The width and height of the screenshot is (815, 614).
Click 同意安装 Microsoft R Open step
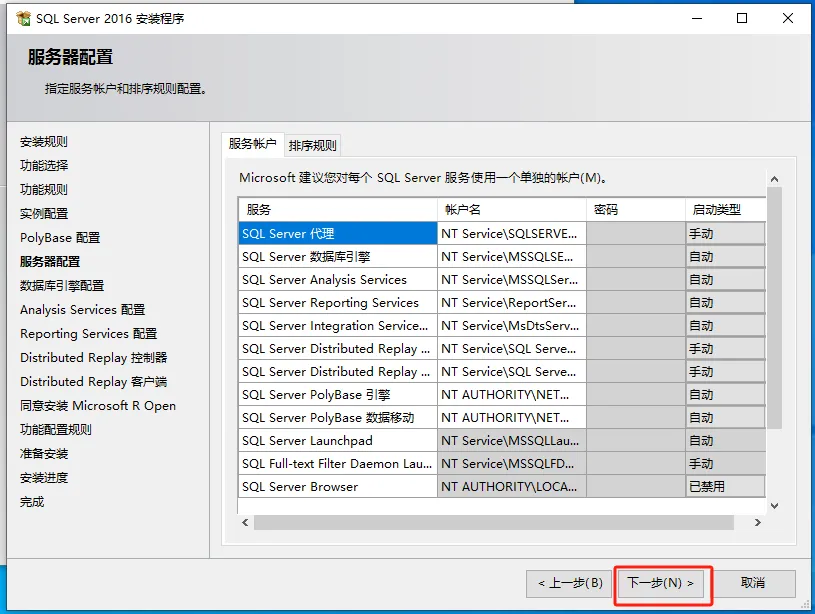tap(98, 406)
